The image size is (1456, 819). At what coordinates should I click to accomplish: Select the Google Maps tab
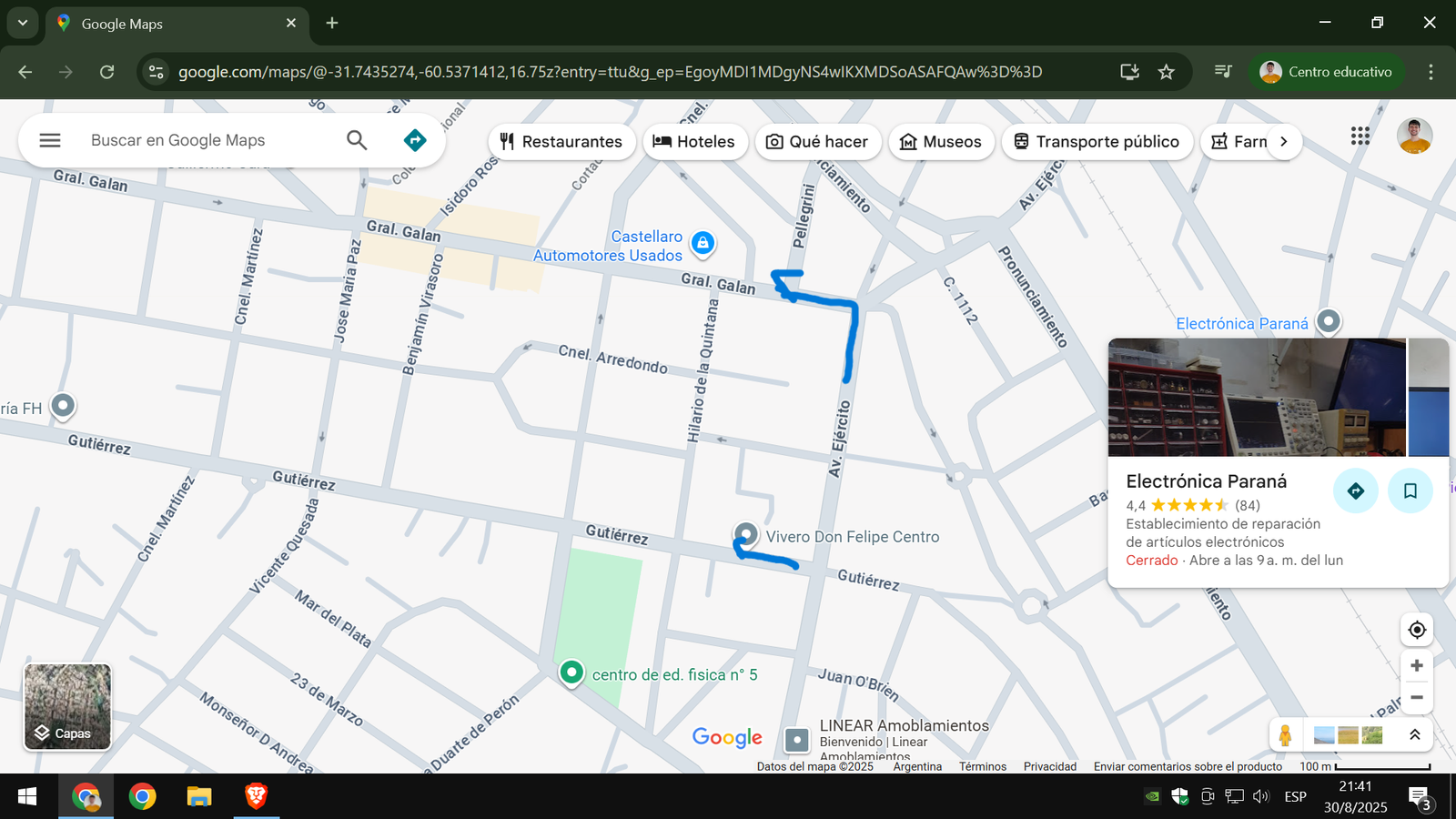pos(177,24)
